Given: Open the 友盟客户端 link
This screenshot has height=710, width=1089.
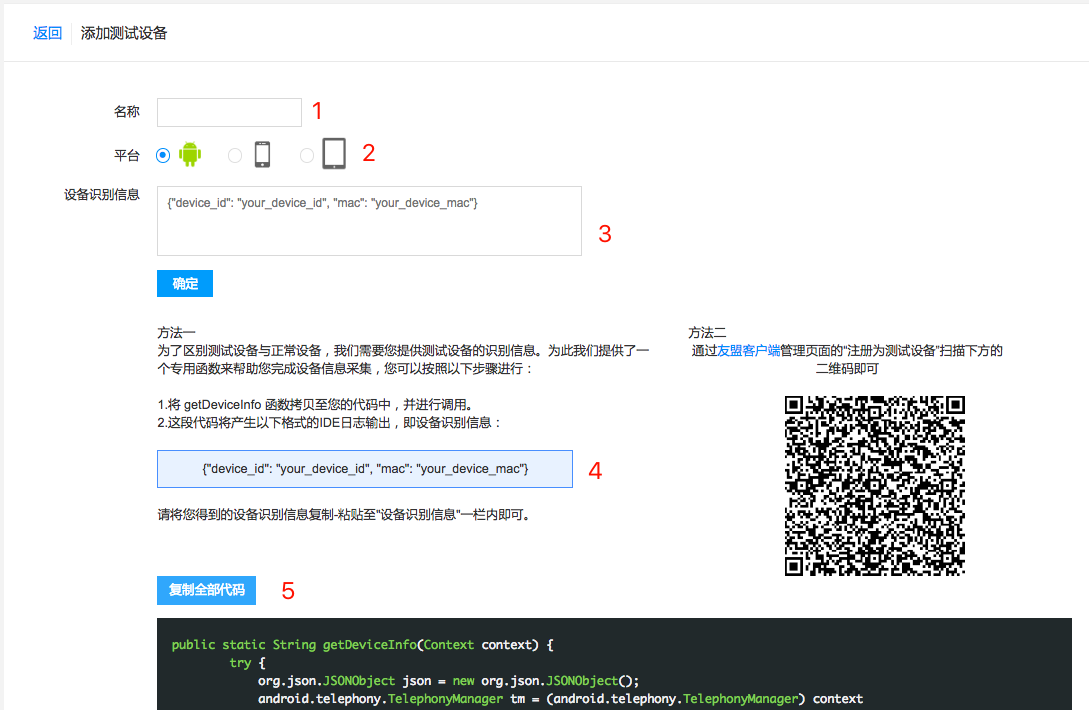Looking at the screenshot, I should click(748, 351).
